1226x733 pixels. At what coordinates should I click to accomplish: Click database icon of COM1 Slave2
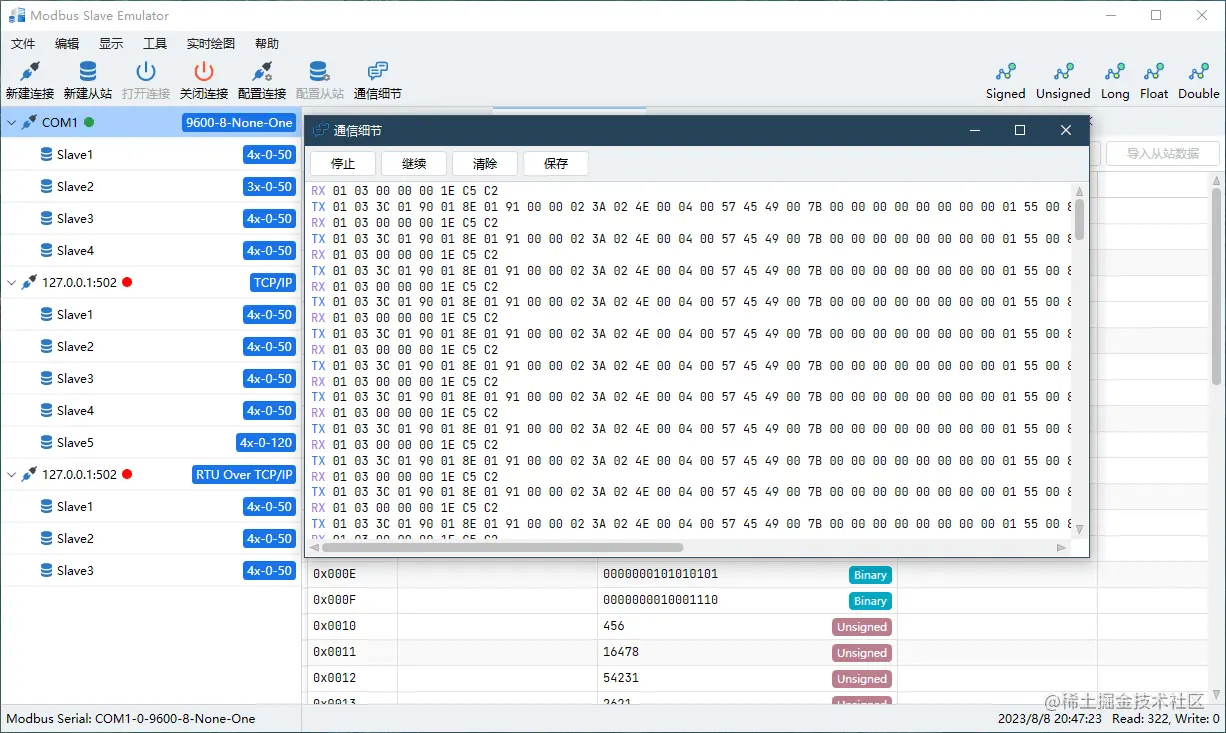point(46,186)
